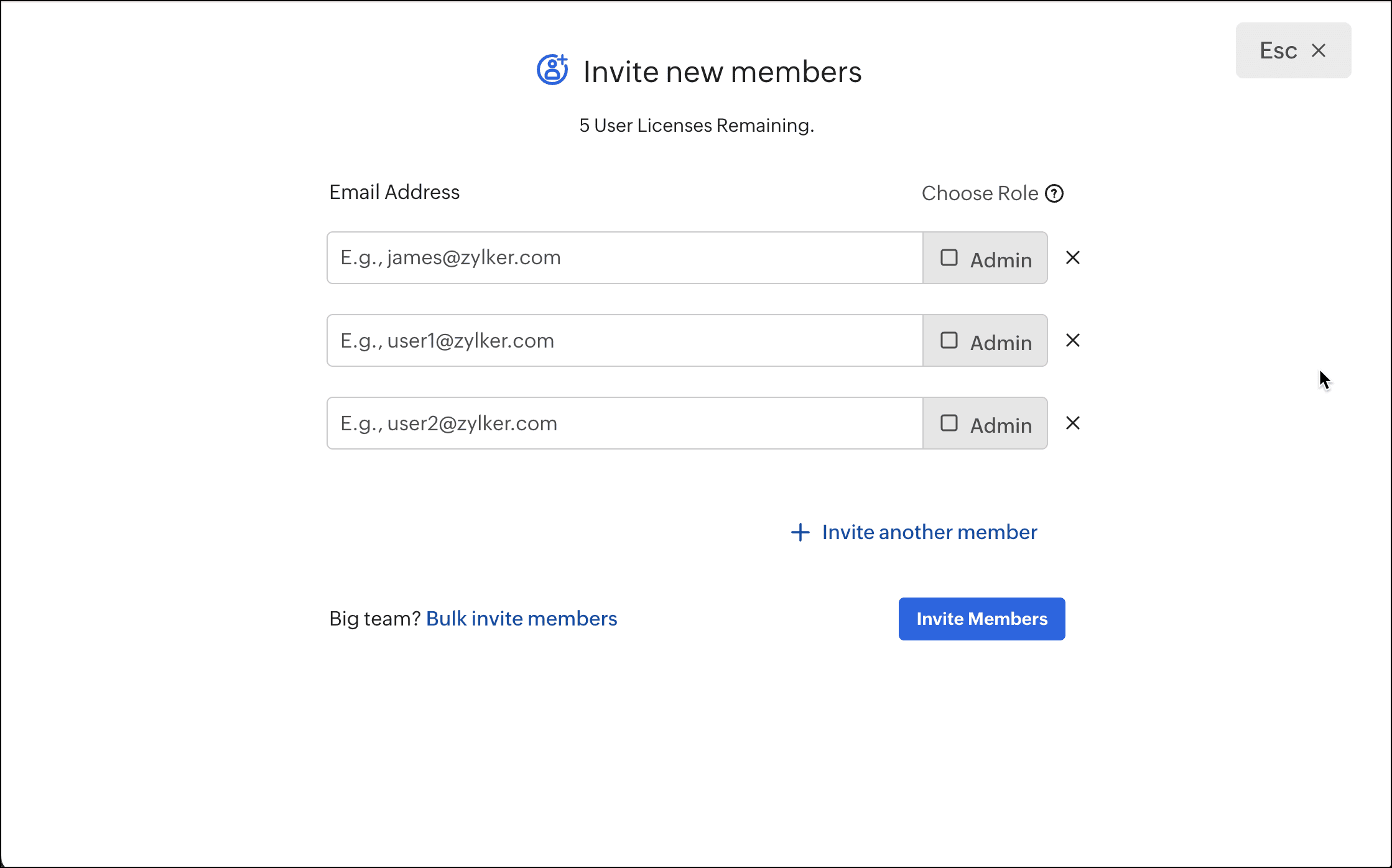The height and width of the screenshot is (868, 1392).
Task: Click the 5 User Licenses Remaining text
Action: pyautogui.click(x=696, y=126)
